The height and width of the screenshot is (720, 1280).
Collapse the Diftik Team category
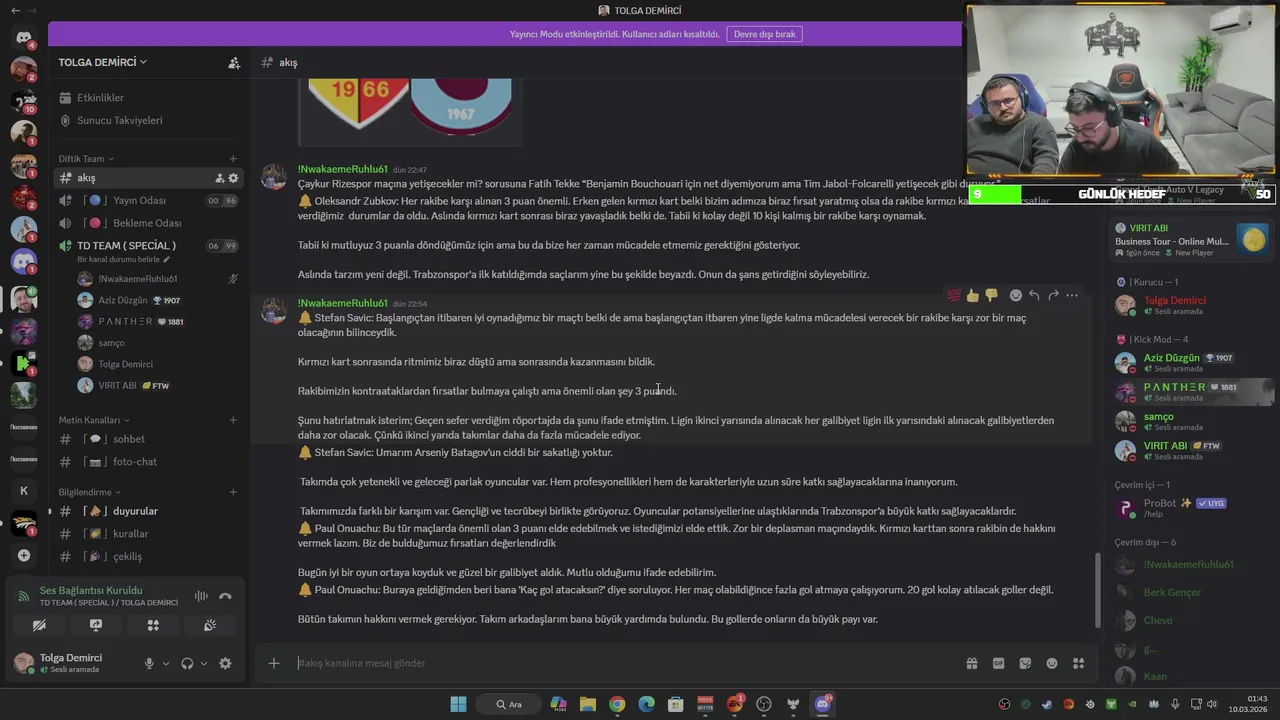pos(86,158)
